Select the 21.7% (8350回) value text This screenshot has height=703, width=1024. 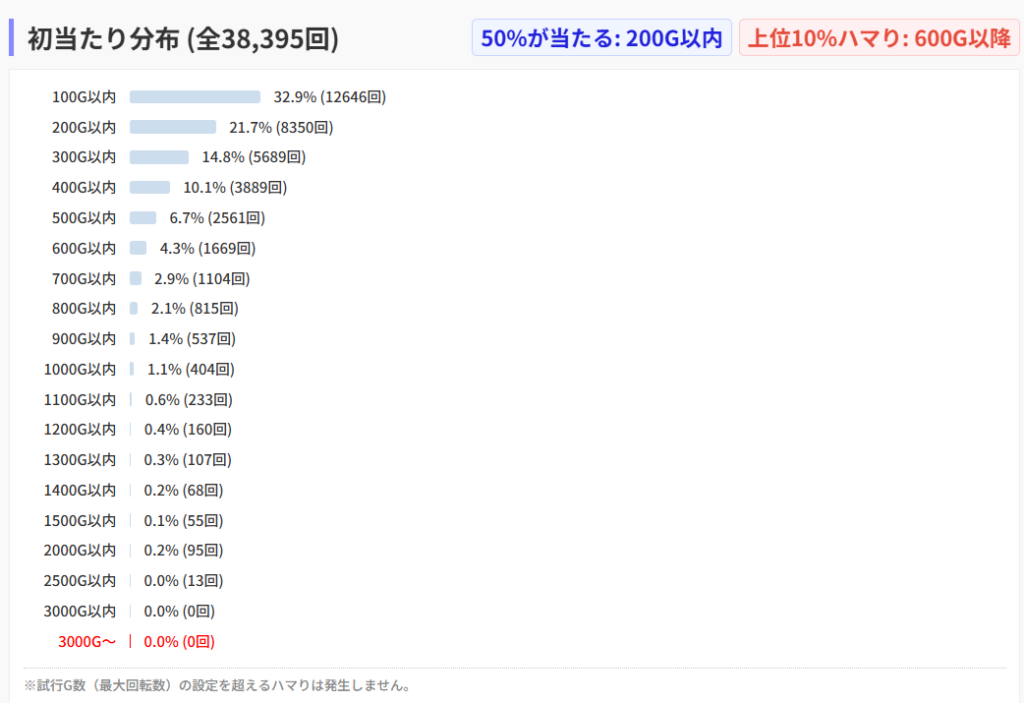coord(281,127)
